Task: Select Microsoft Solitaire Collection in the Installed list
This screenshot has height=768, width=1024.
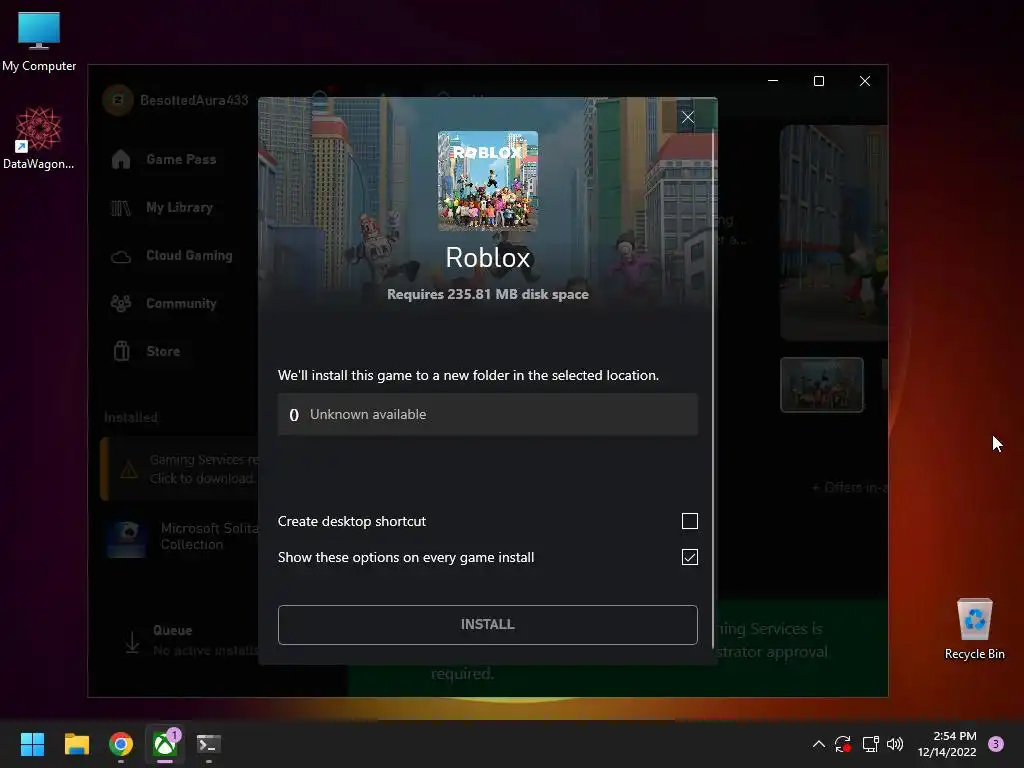Action: (183, 537)
